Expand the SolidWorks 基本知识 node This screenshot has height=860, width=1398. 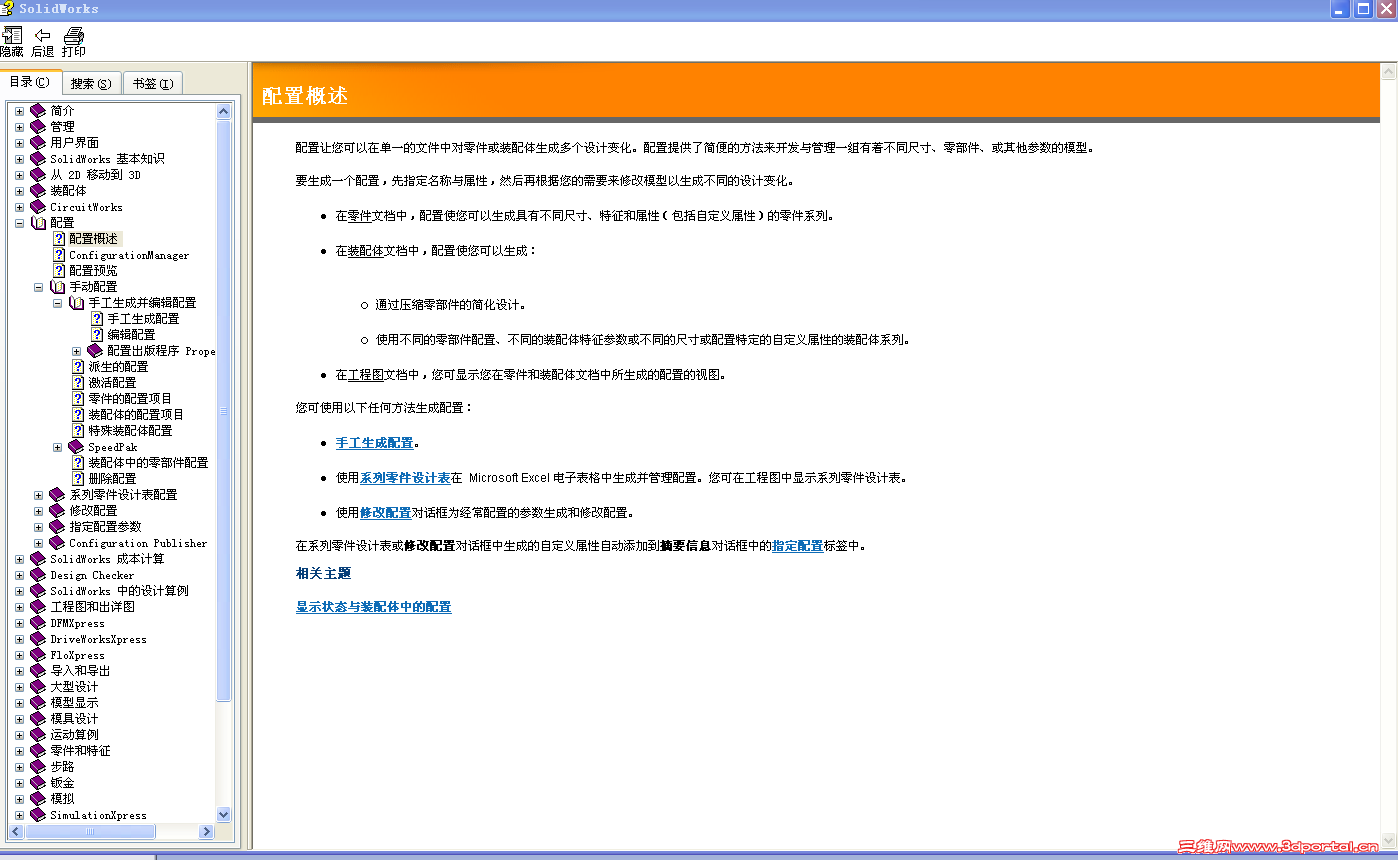click(19, 159)
